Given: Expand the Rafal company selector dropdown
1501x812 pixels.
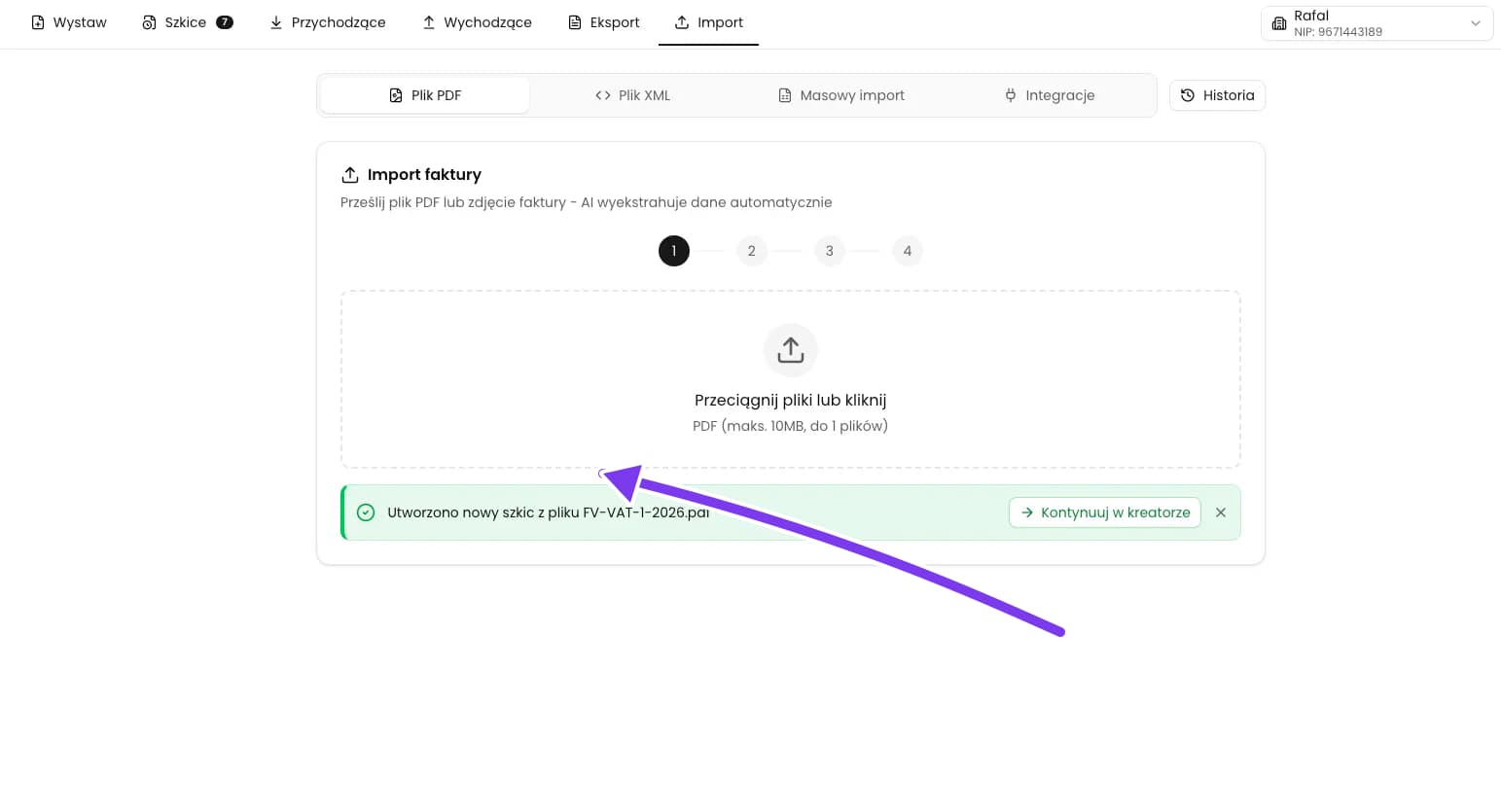Looking at the screenshot, I should (1376, 23).
